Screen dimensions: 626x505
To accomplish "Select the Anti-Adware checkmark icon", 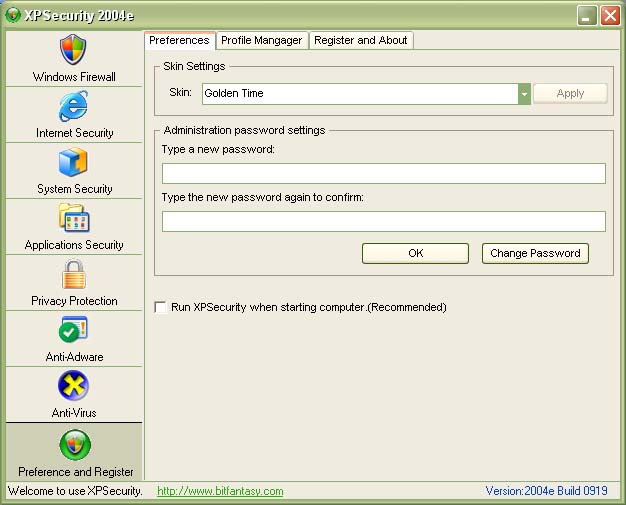I will (x=73, y=330).
